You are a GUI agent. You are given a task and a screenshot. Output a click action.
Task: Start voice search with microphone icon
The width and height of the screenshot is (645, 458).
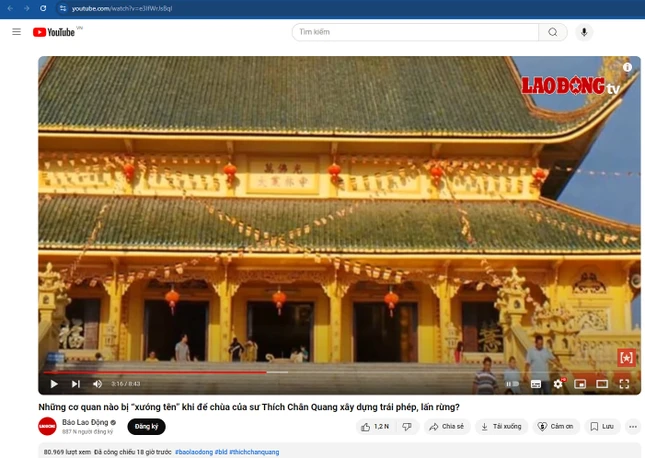pyautogui.click(x=584, y=32)
